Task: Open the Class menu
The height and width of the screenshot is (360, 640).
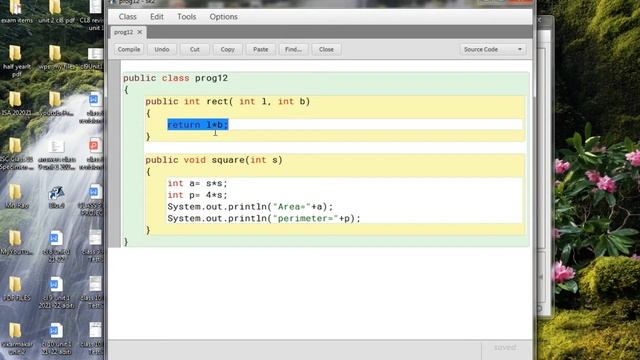Action: (x=127, y=17)
